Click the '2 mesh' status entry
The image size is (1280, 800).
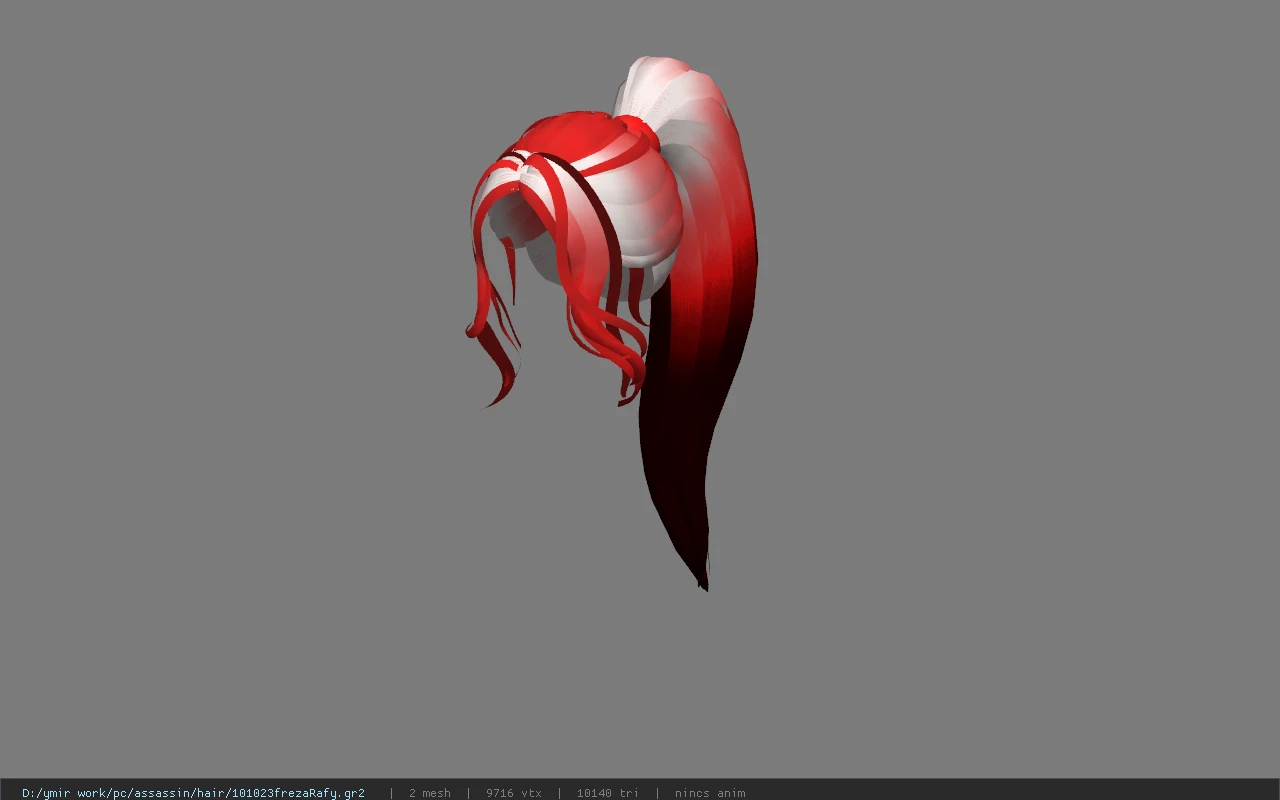429,793
